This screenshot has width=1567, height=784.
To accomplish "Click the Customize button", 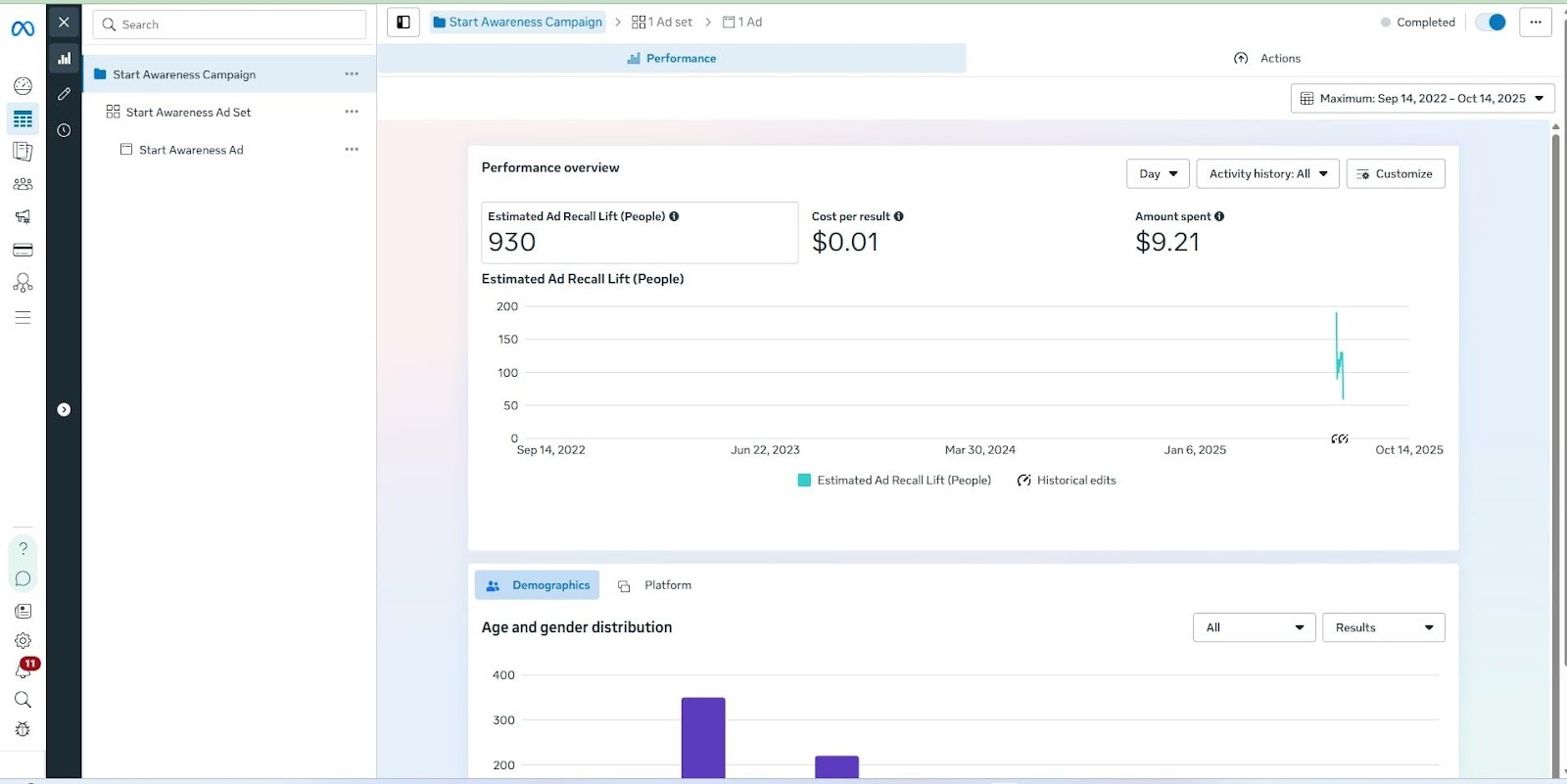I will pos(1395,174).
